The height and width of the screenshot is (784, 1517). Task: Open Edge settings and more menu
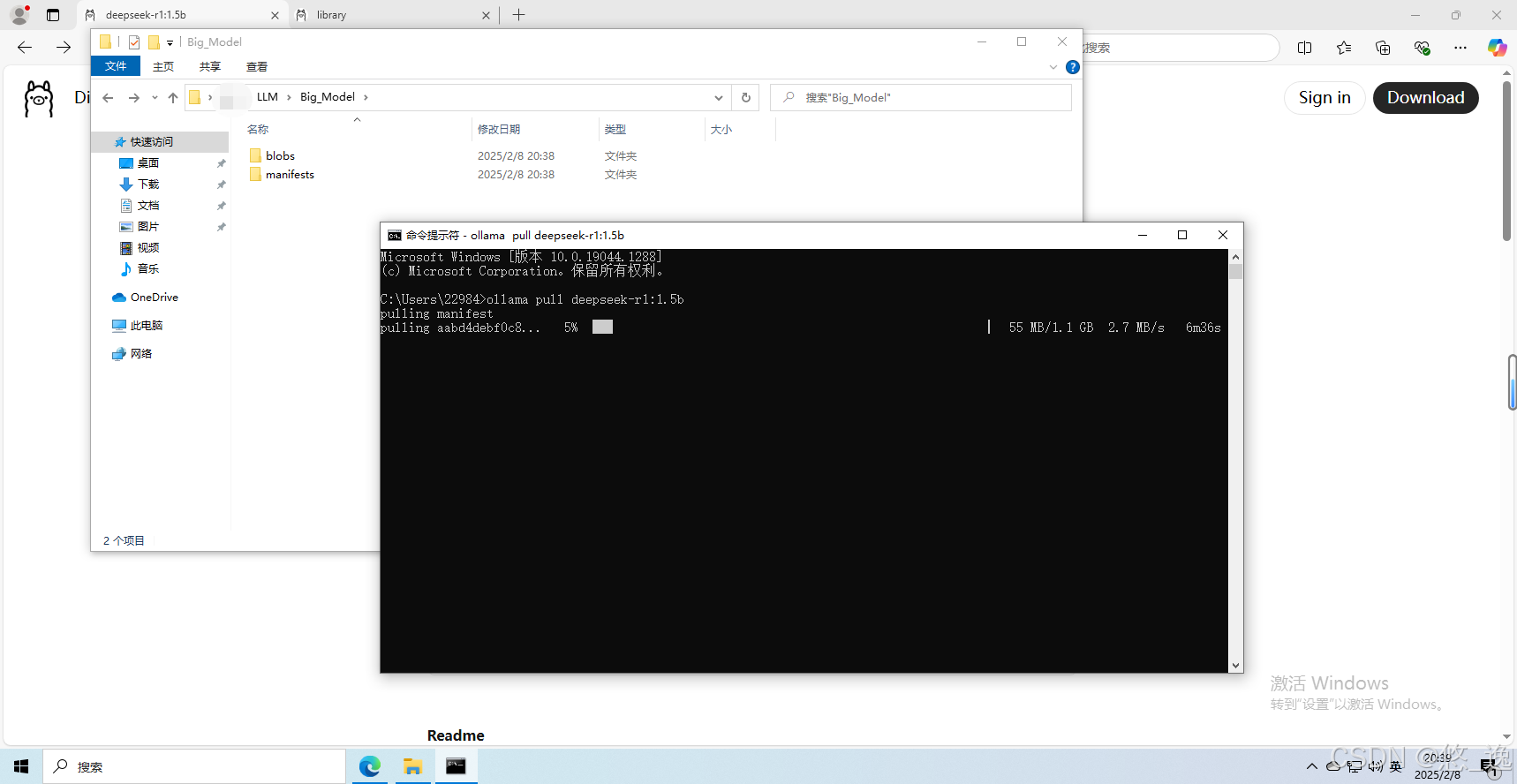[x=1460, y=48]
